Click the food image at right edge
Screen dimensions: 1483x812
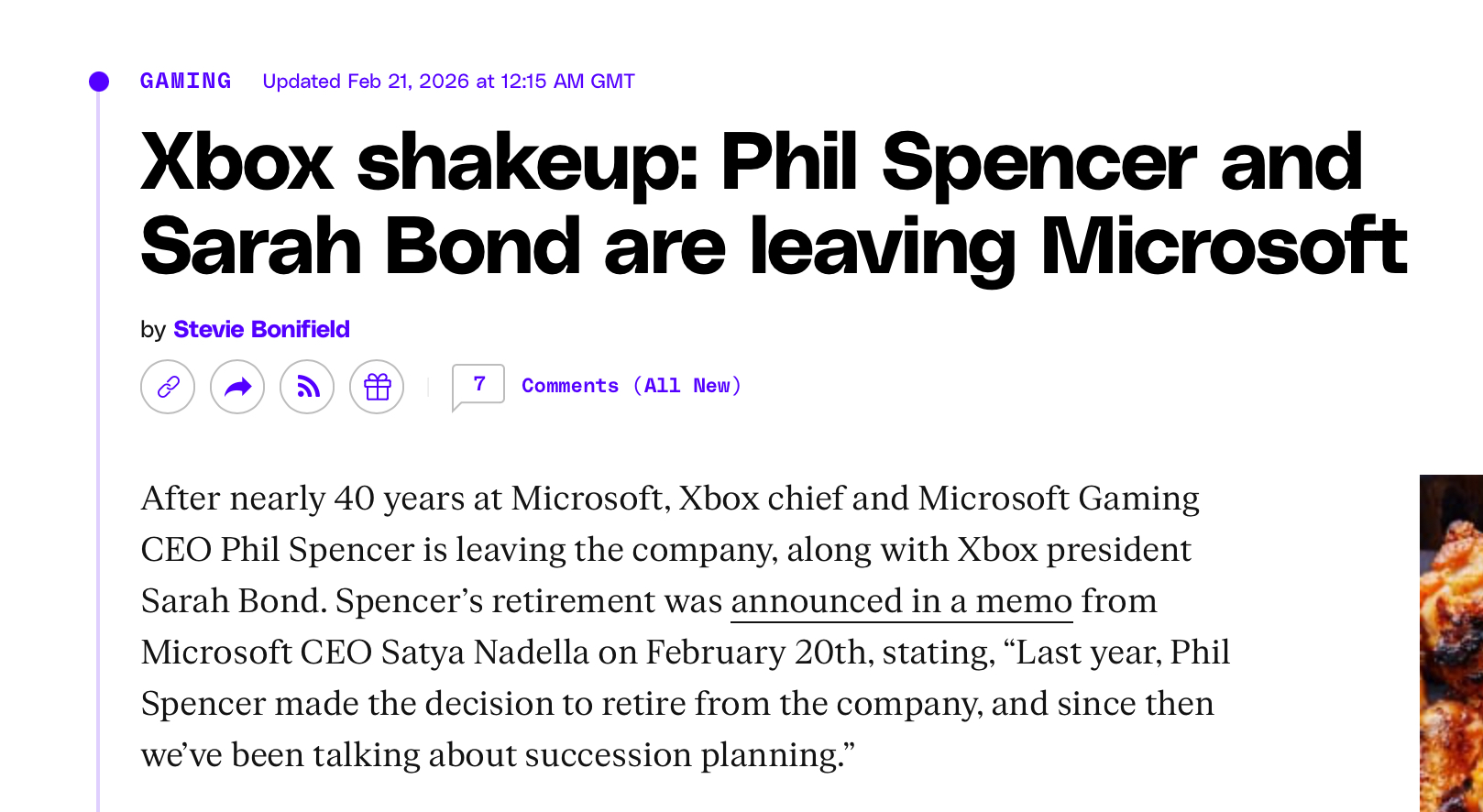(x=1451, y=642)
